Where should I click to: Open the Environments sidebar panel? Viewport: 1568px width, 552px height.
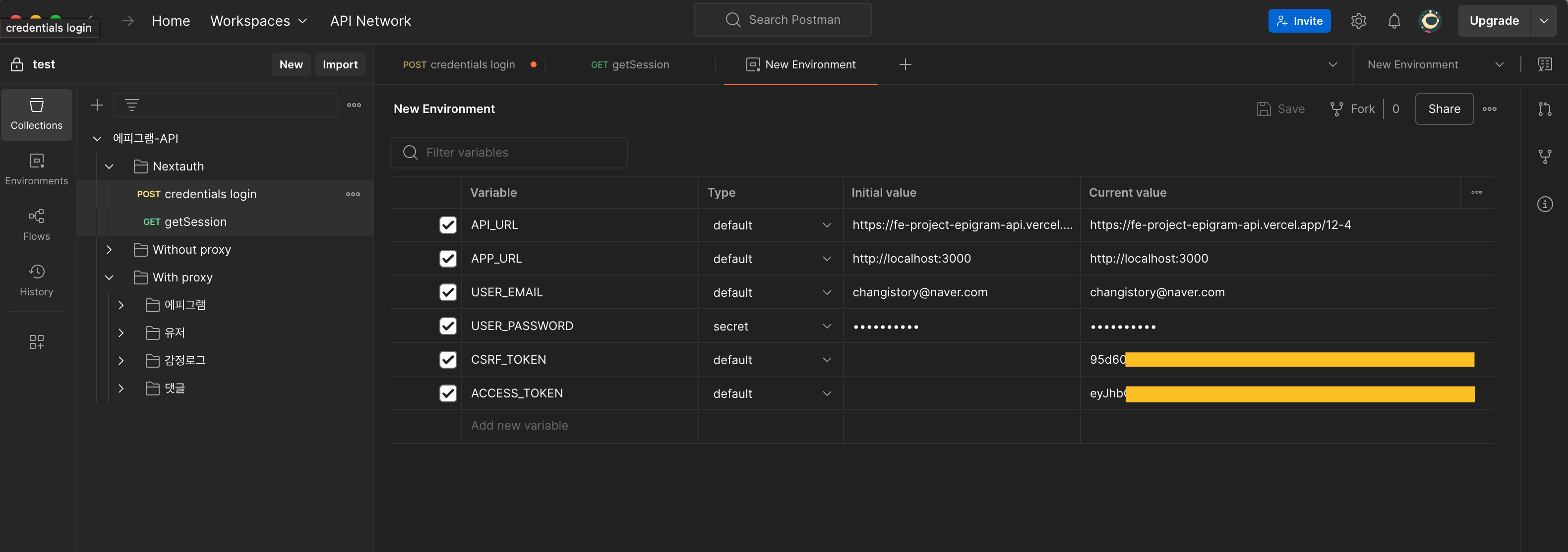tap(37, 169)
